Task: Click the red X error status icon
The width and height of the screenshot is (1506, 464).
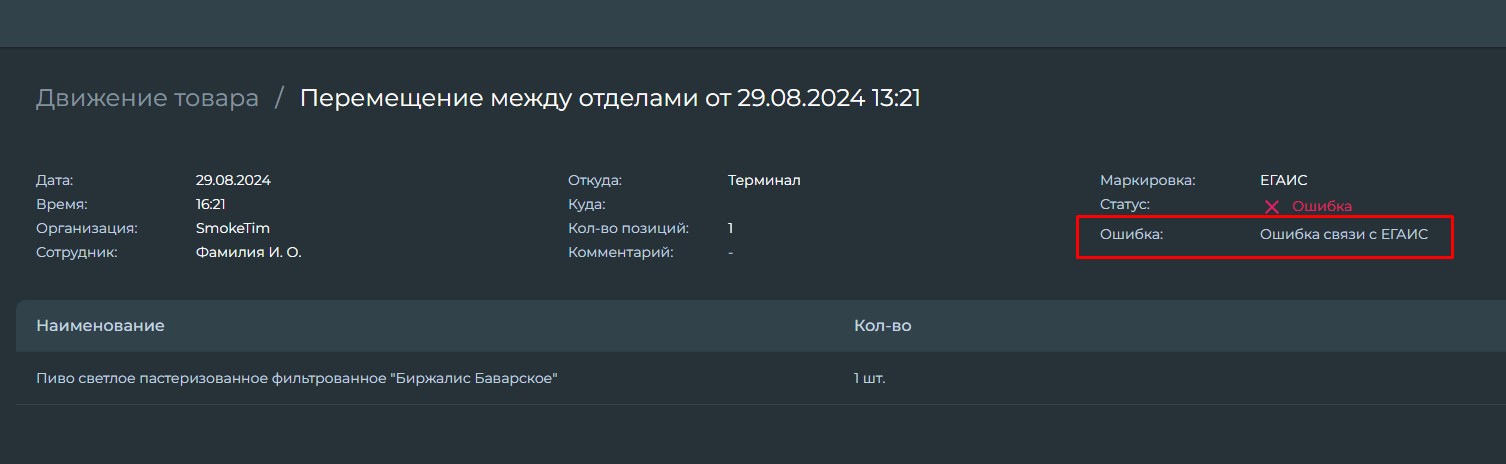Action: 1272,207
